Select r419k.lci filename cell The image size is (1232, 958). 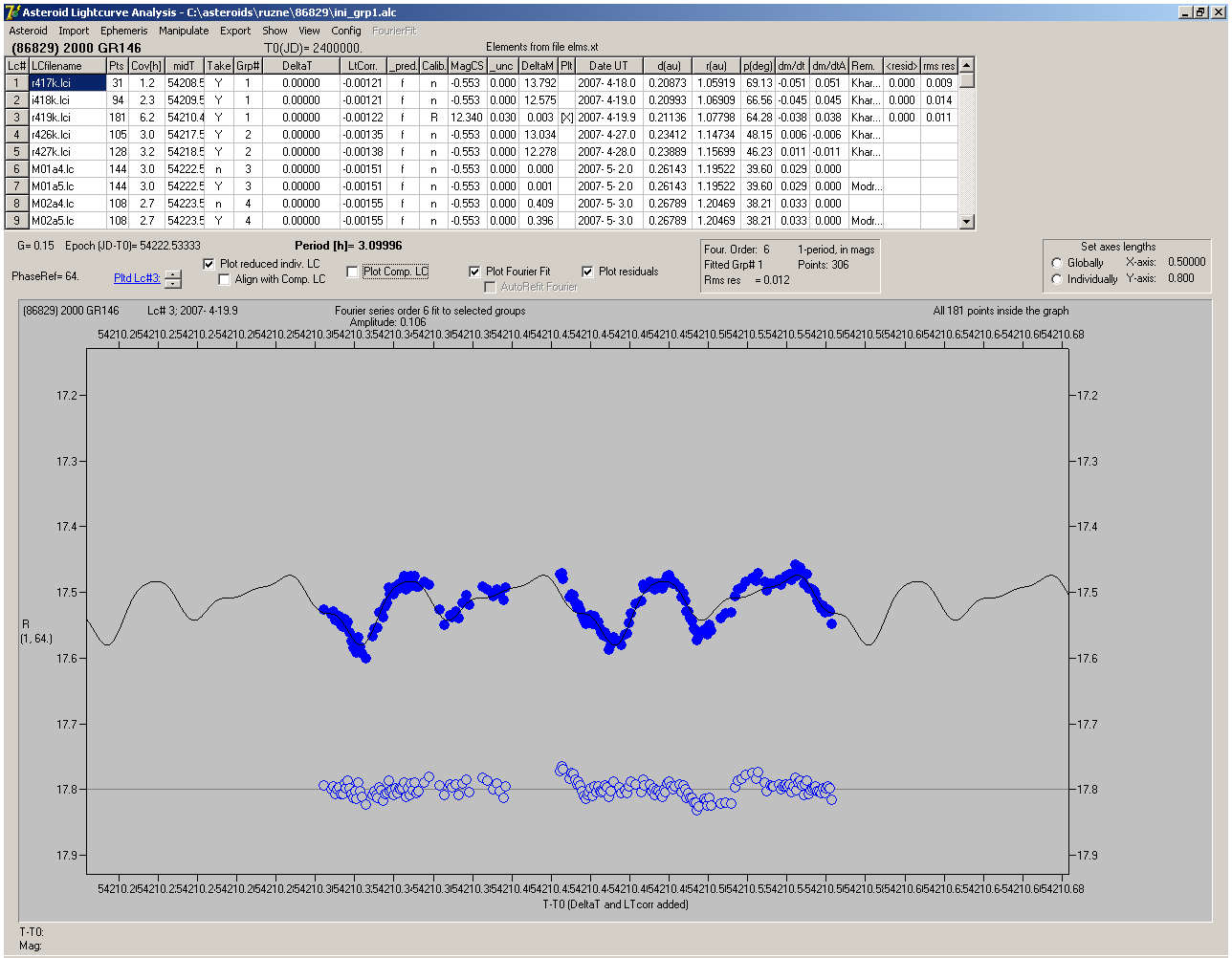[x=67, y=118]
